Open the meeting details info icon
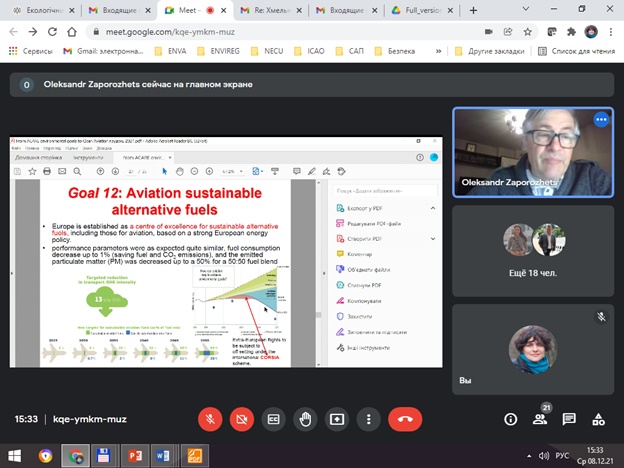624x468 pixels. [x=511, y=419]
